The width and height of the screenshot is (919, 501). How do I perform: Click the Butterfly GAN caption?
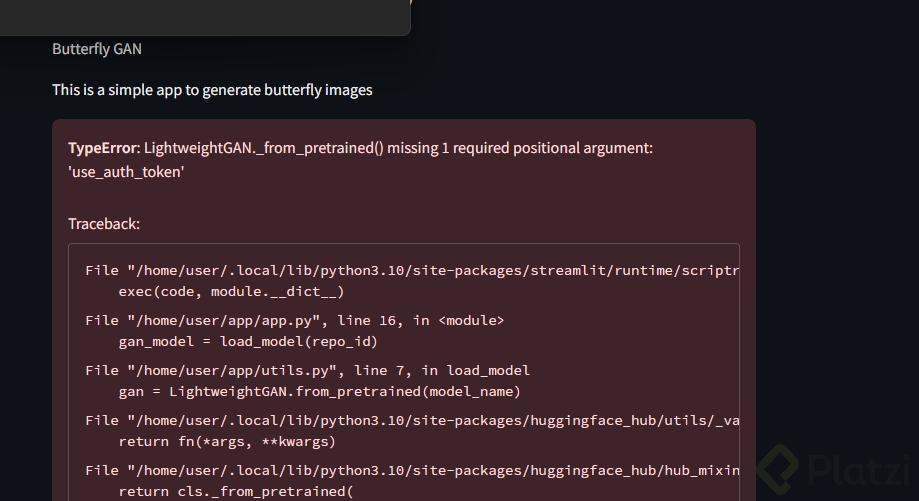(97, 49)
